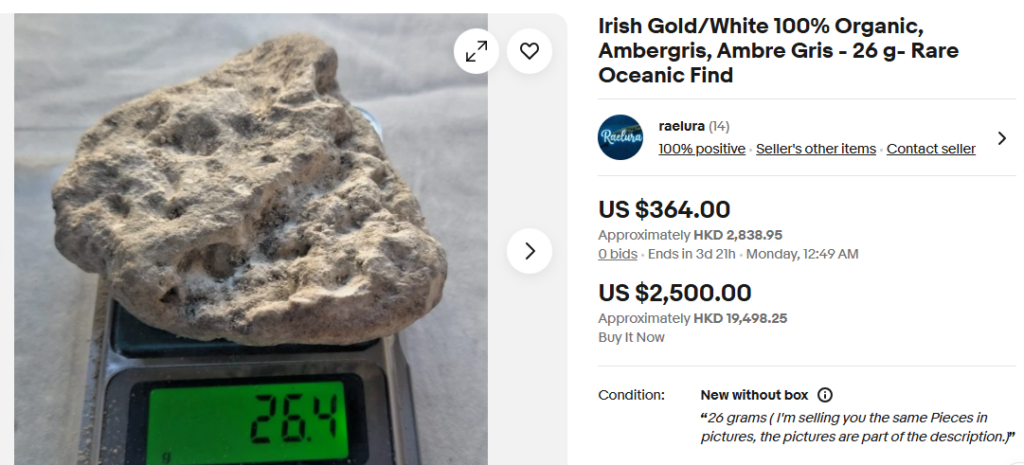
Task: Add item to watchlist with heart icon
Action: (x=529, y=51)
